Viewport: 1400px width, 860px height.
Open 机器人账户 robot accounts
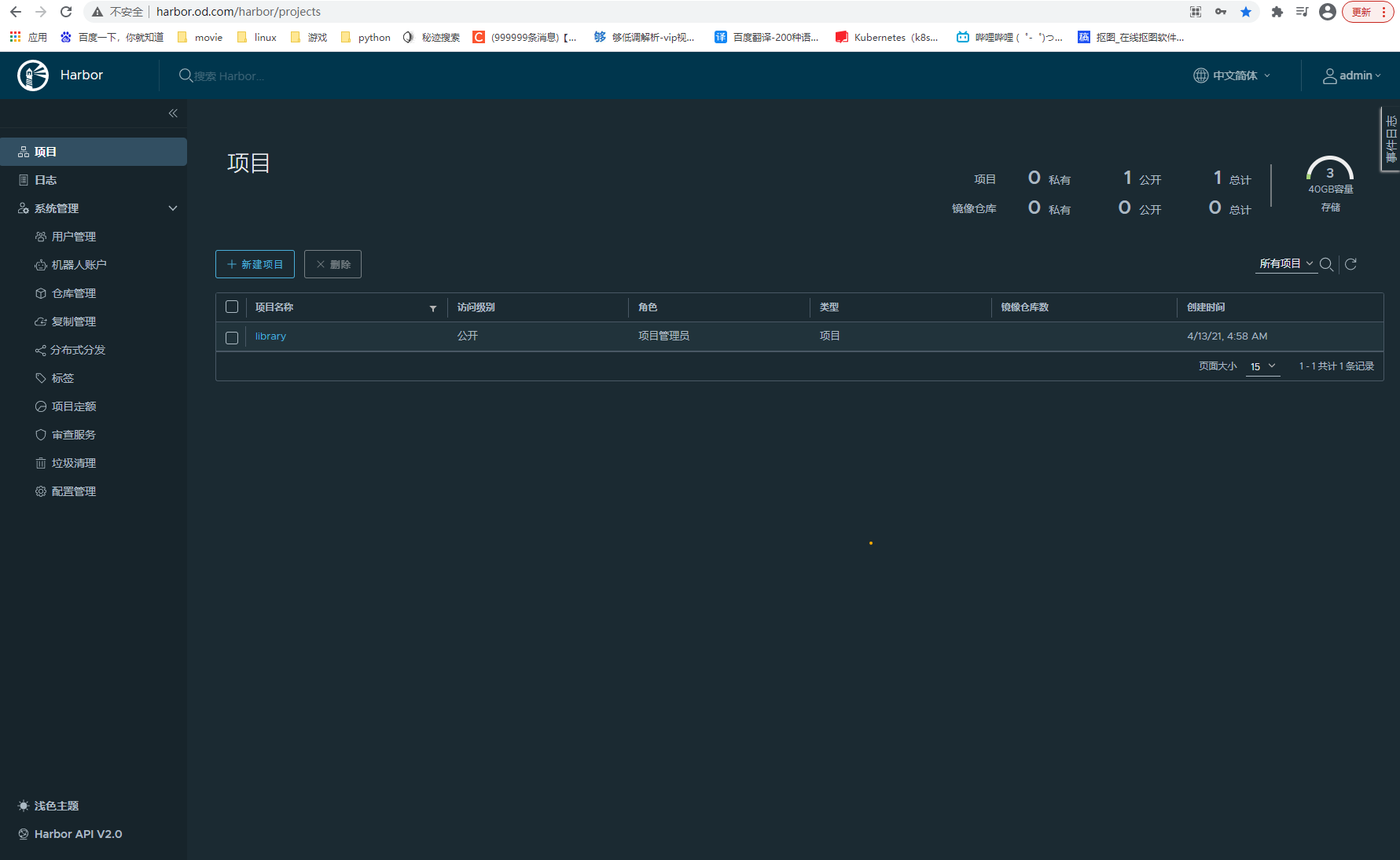click(x=79, y=265)
